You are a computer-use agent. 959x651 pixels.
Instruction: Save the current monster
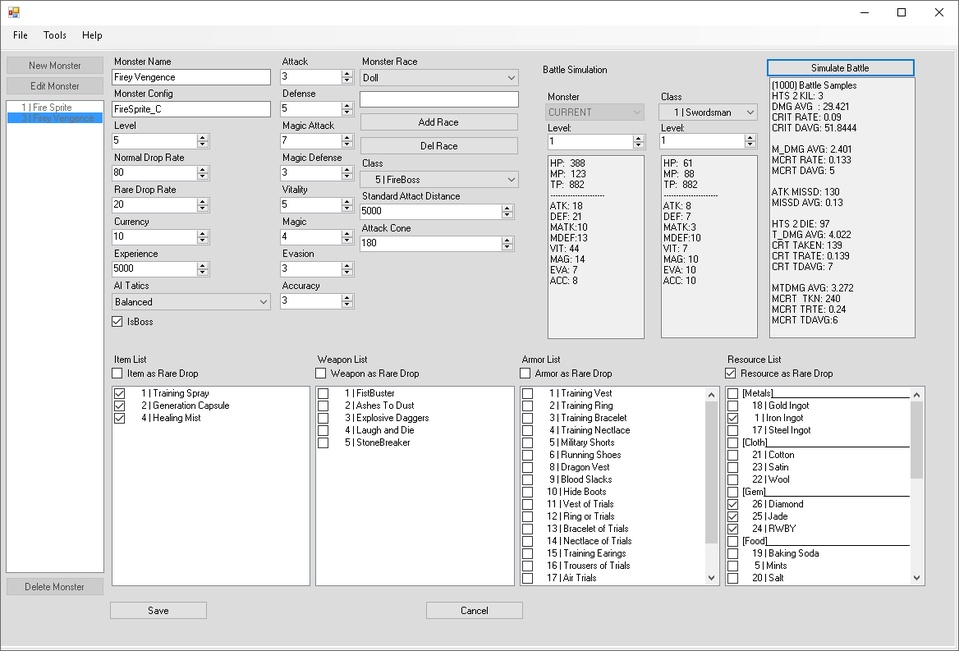[x=157, y=610]
